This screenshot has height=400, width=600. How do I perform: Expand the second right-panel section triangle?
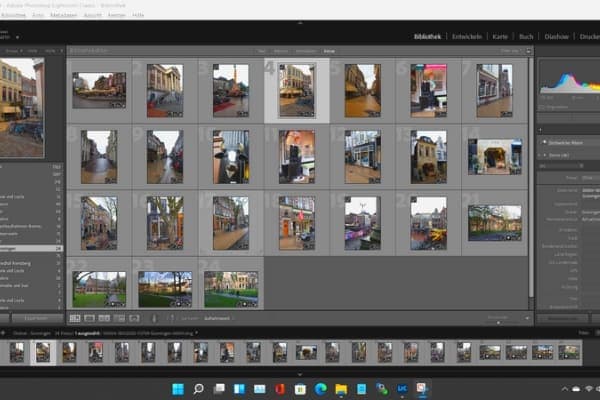(544, 155)
